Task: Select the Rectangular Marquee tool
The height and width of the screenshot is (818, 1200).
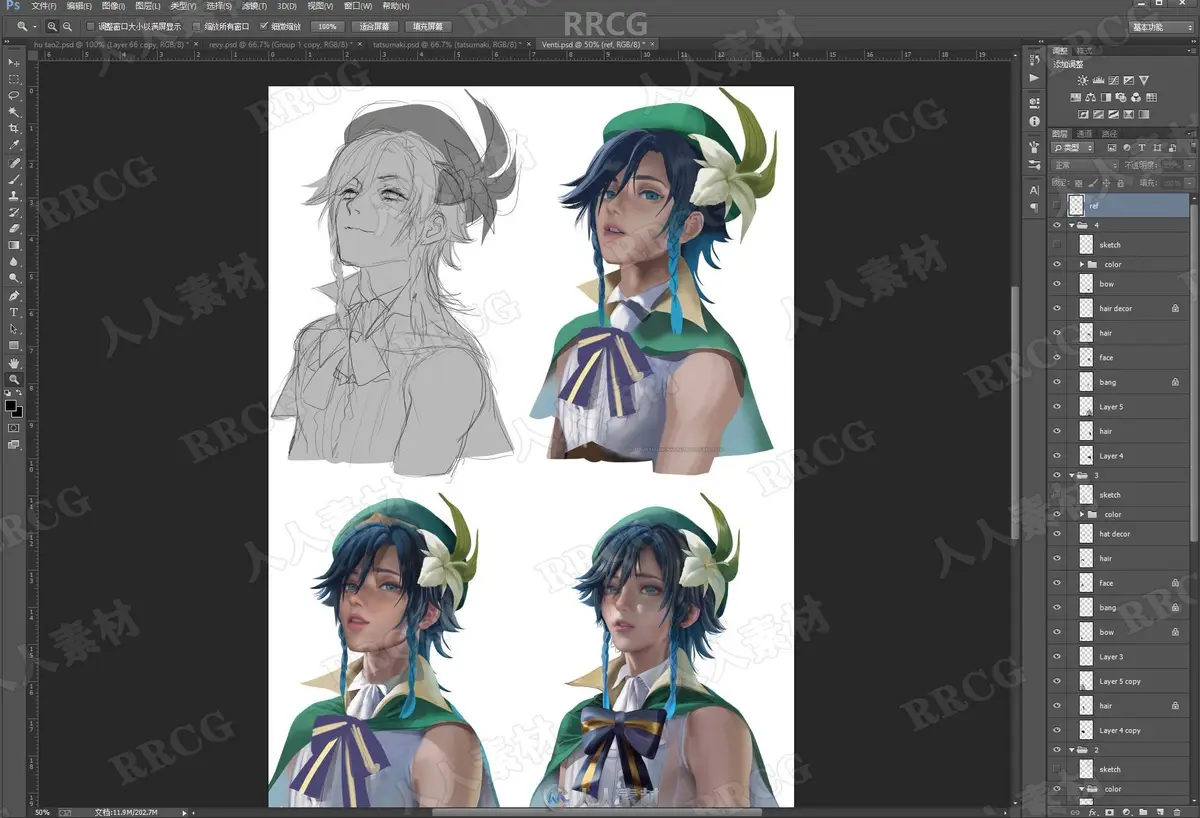Action: pyautogui.click(x=14, y=79)
